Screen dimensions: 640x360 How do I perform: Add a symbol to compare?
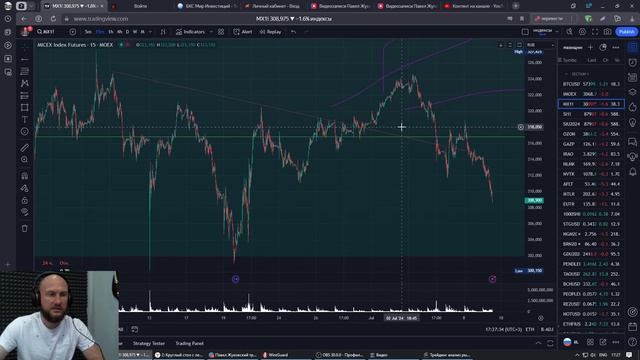point(72,32)
